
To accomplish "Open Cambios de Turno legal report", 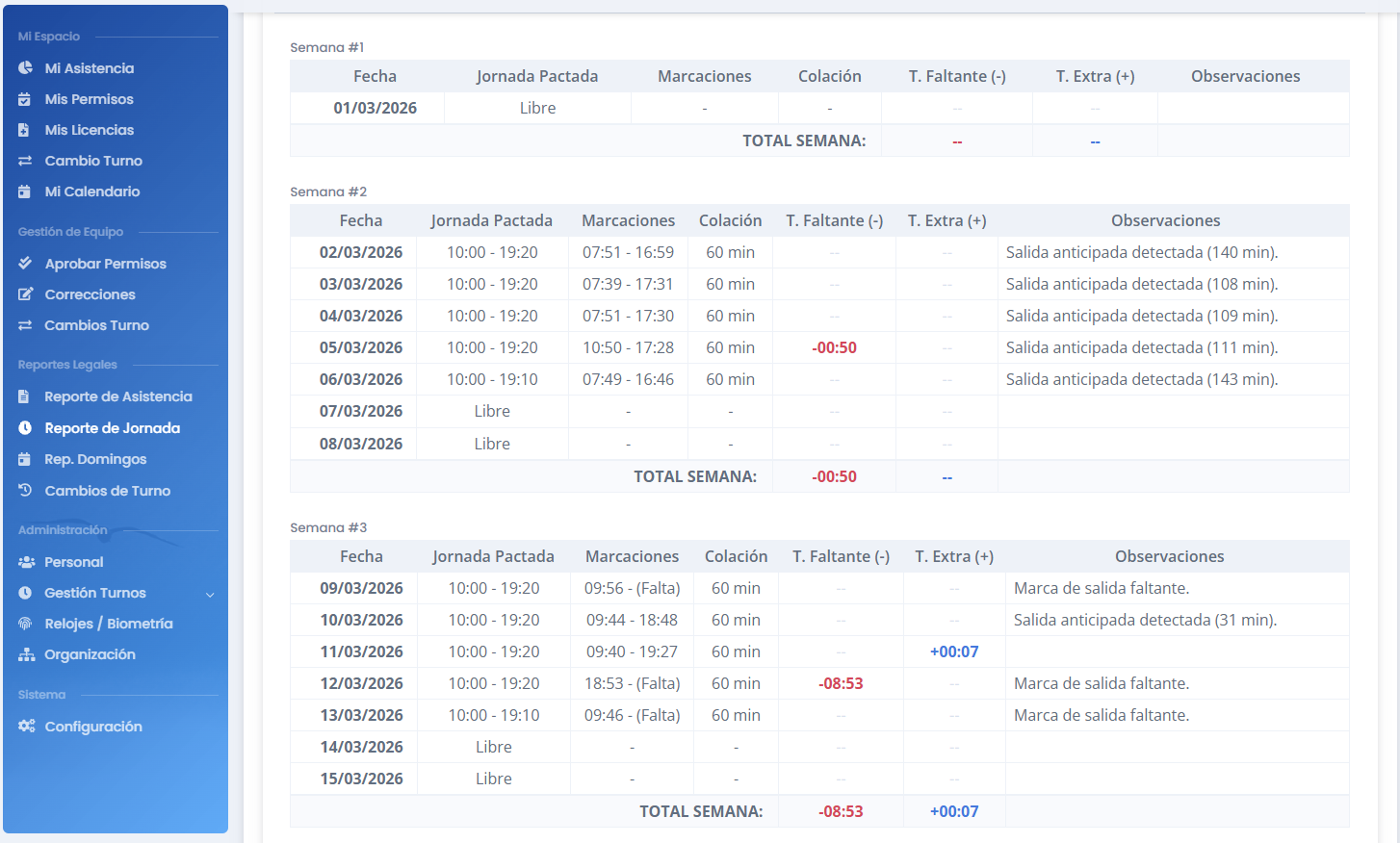I will pyautogui.click(x=107, y=491).
